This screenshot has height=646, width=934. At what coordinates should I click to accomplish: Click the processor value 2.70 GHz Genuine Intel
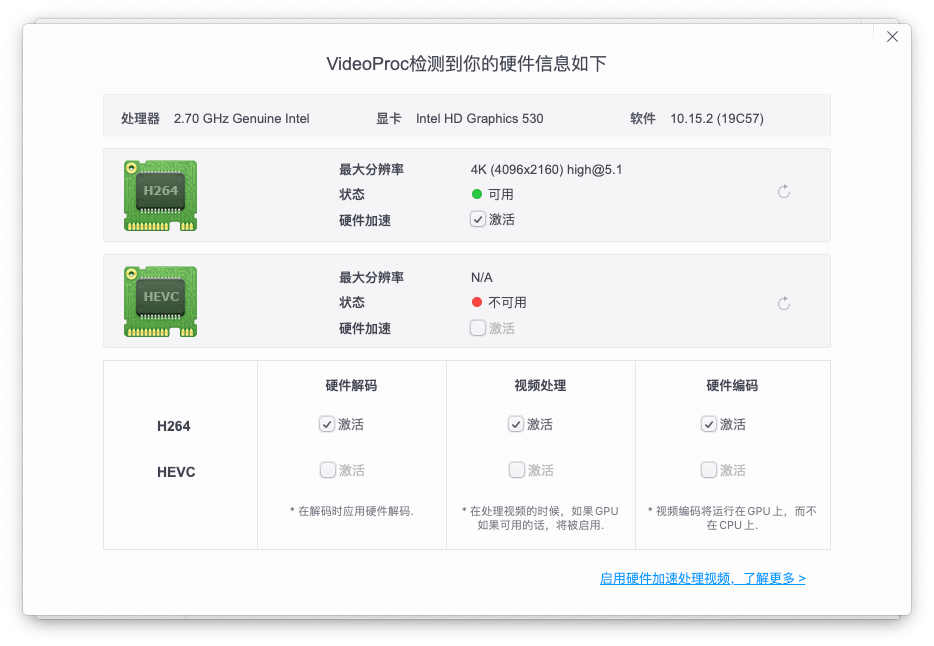click(241, 118)
